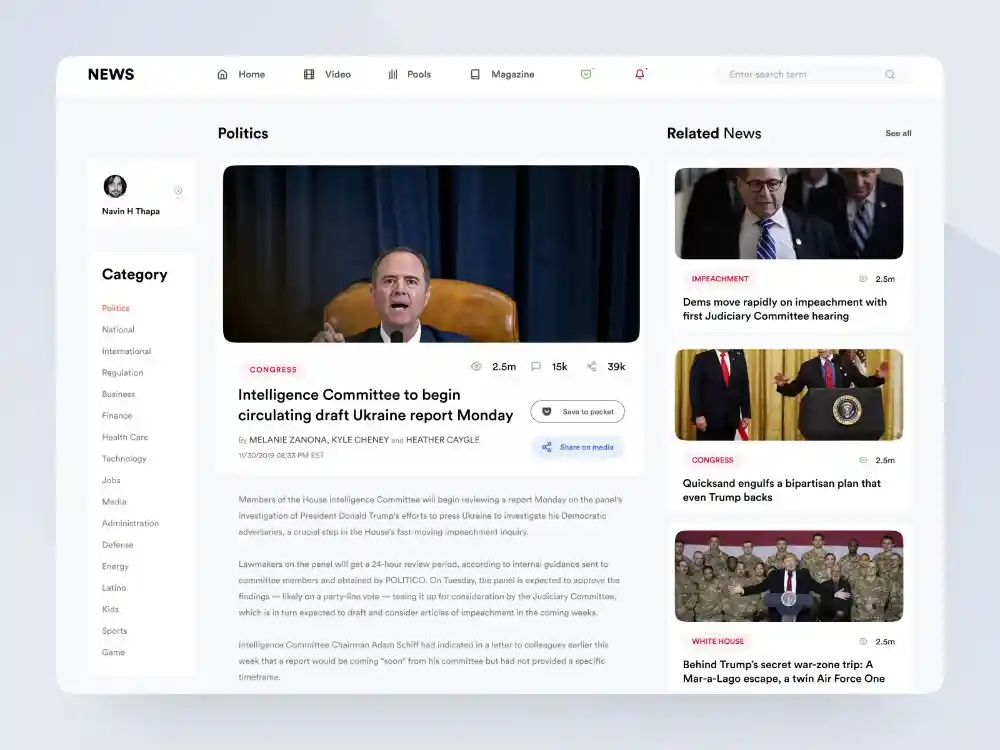Screen dimensions: 1000x750
Task: Go to the Magazine section
Action: pyautogui.click(x=503, y=74)
